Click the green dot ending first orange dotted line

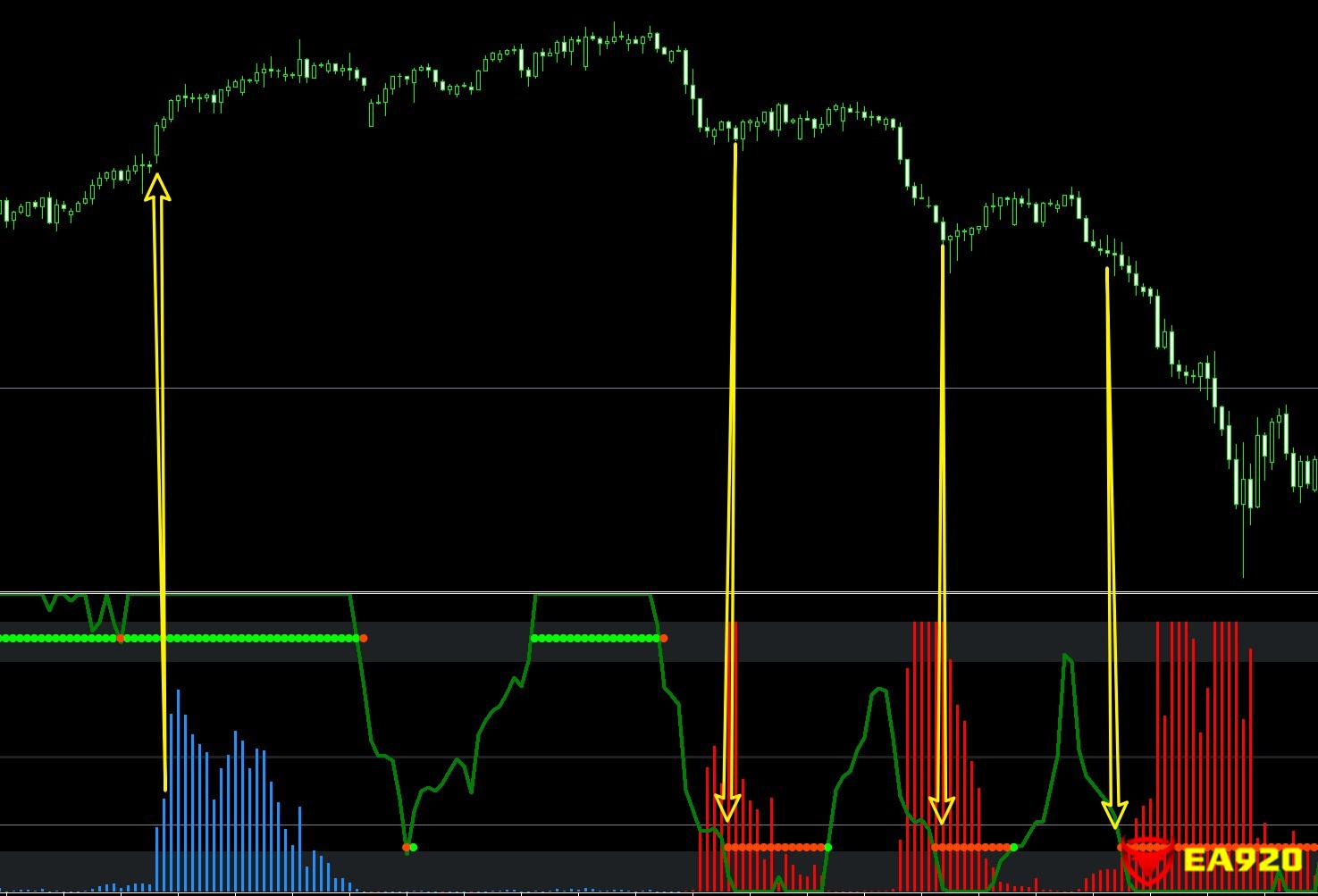tap(828, 847)
